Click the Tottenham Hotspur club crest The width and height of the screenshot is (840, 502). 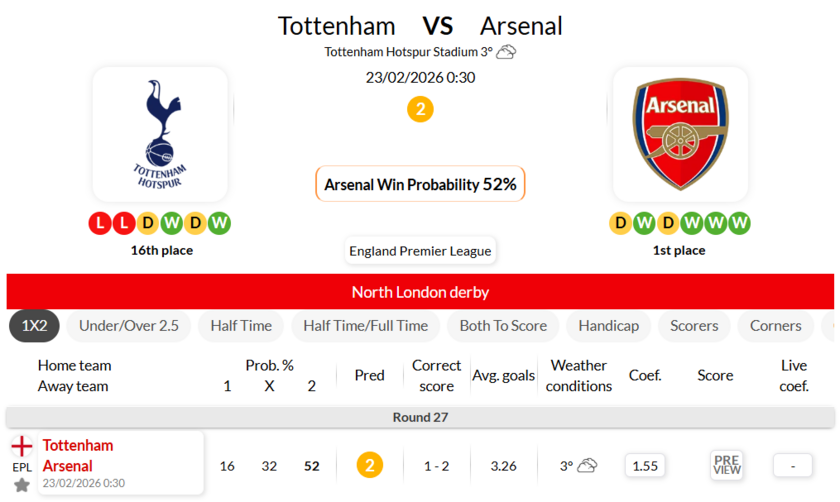[160, 135]
